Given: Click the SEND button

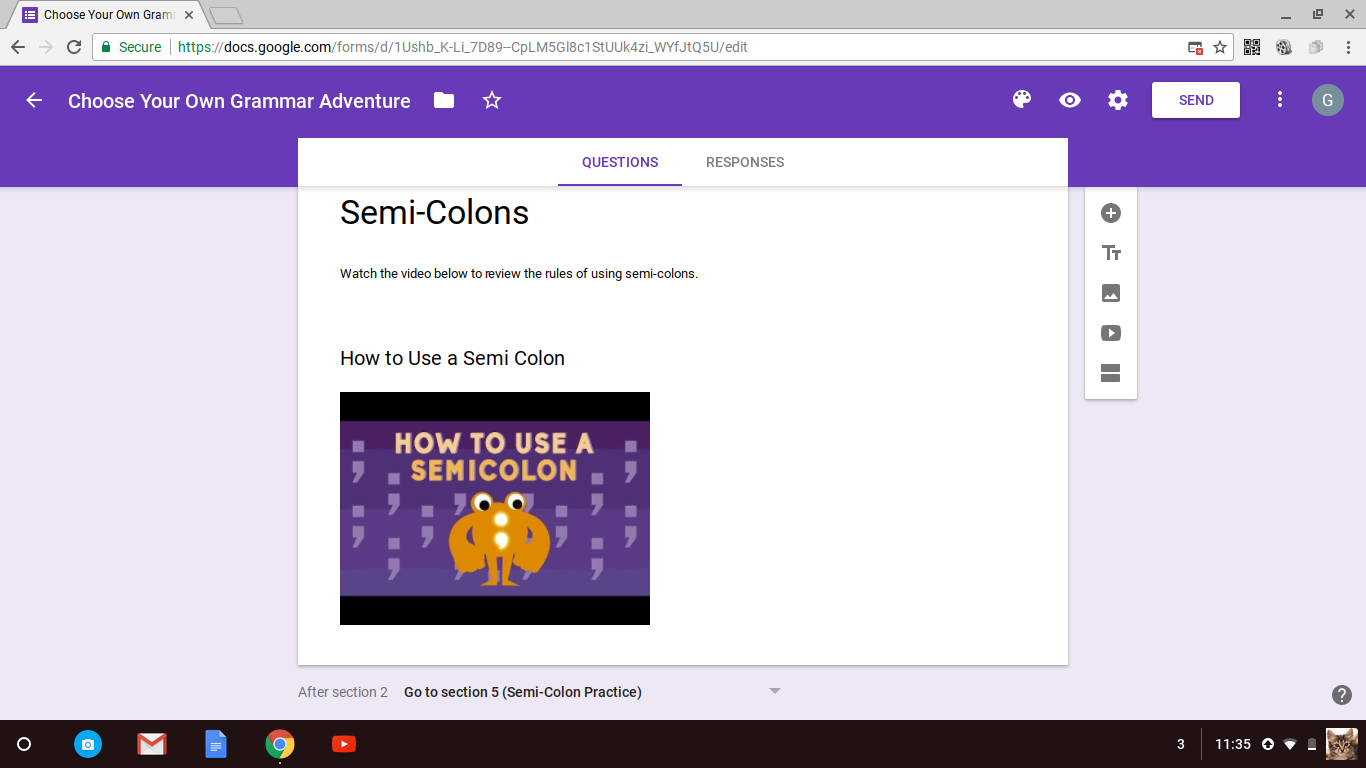Looking at the screenshot, I should pyautogui.click(x=1196, y=100).
